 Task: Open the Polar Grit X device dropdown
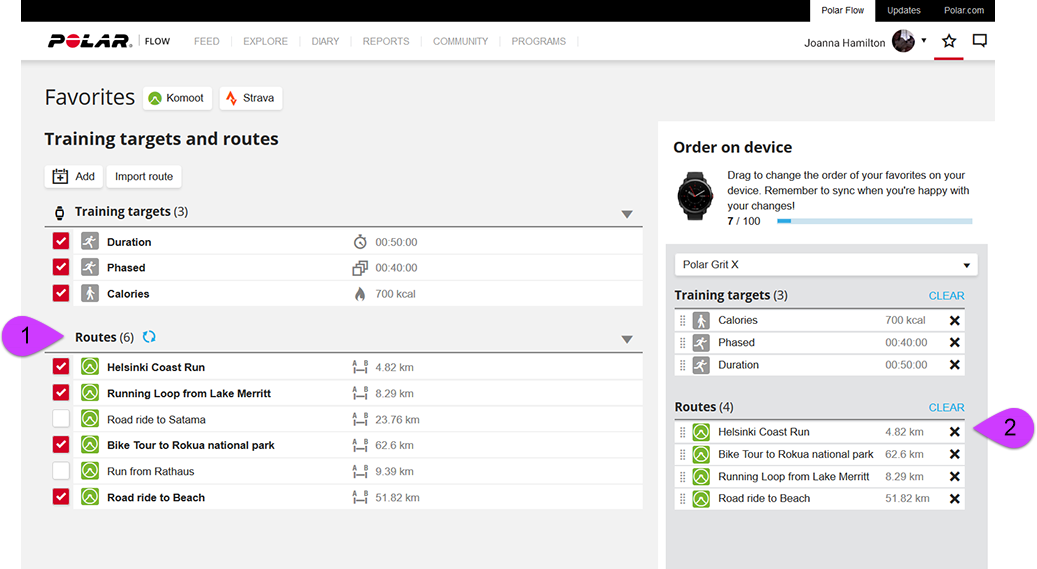pos(825,265)
